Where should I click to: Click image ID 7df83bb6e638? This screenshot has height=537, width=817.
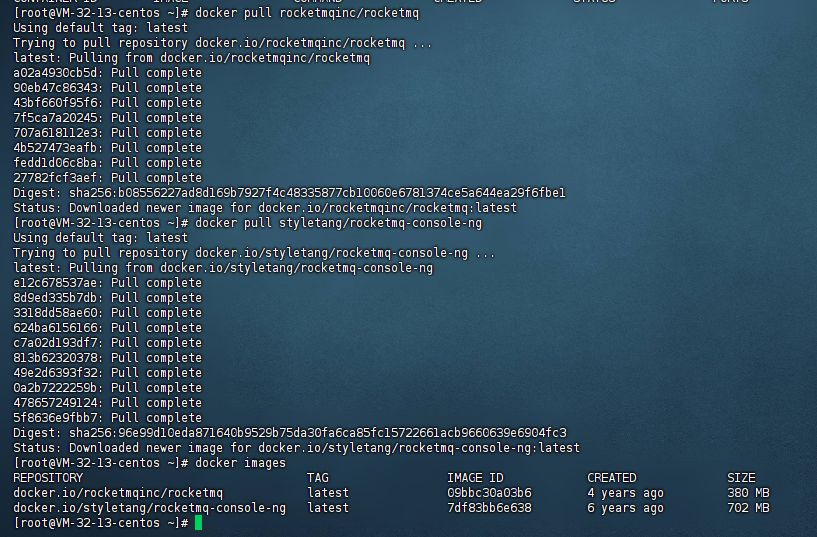489,508
